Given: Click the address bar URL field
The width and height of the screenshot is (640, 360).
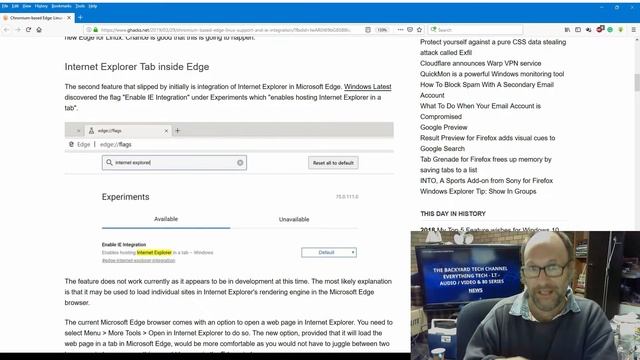Looking at the screenshot, I should click(225, 30).
